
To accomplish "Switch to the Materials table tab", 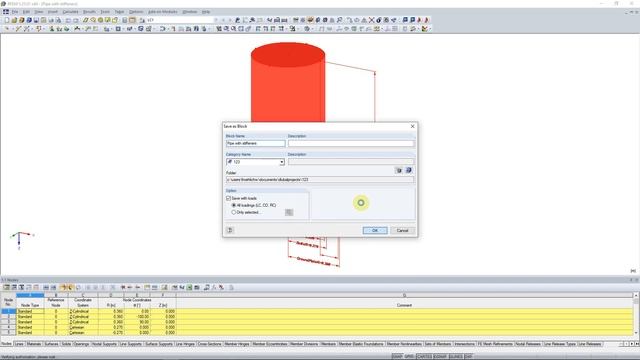I will click(34, 344).
